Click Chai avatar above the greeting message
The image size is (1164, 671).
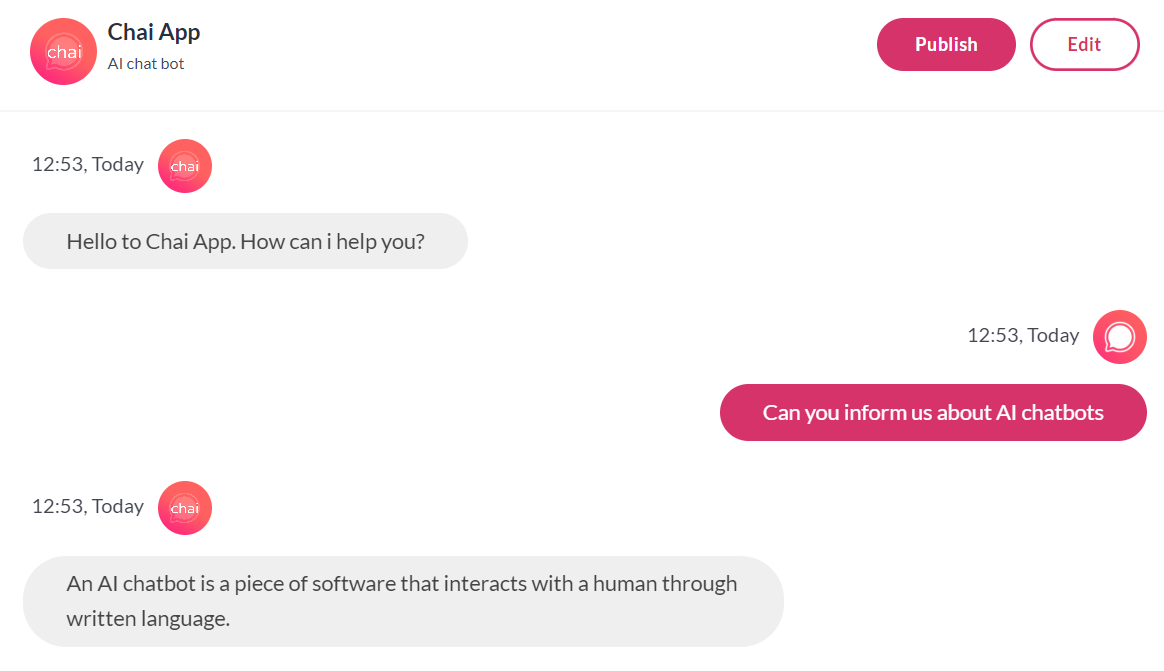pos(185,166)
